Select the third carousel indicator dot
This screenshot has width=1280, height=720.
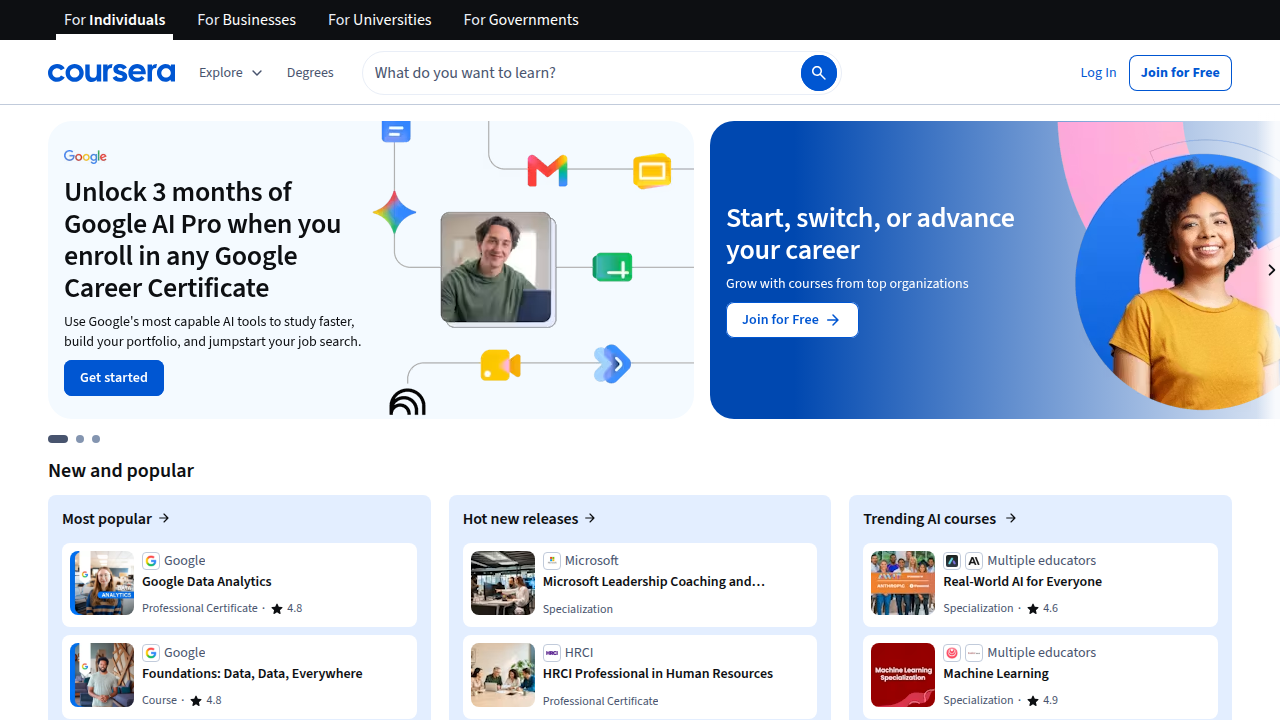coord(96,439)
